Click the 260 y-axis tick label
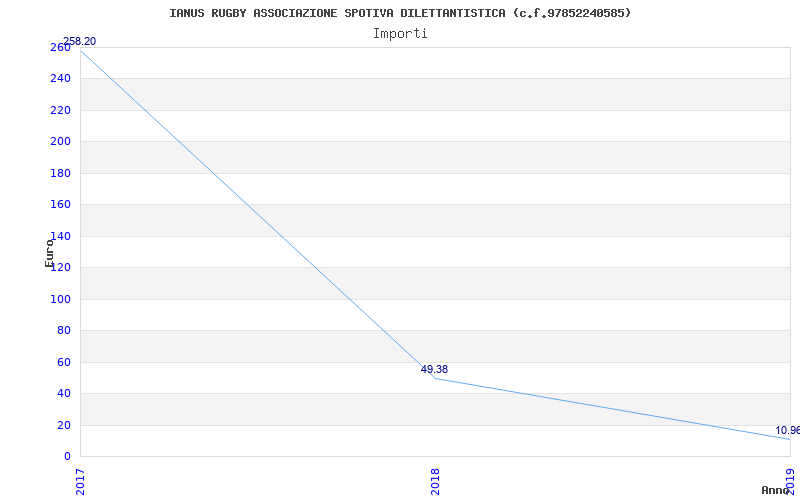Image resolution: width=800 pixels, height=500 pixels. (60, 47)
